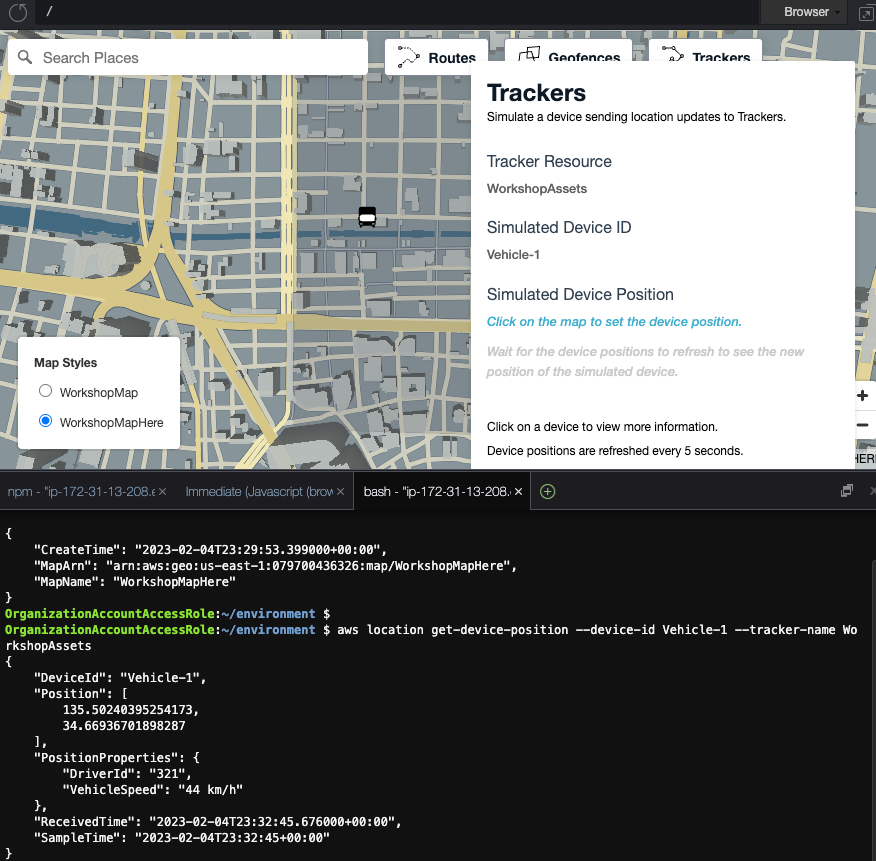The height and width of the screenshot is (861, 876).
Task: Click the "VehicleSpeed": "44 km/h" line
Action: pos(153,790)
